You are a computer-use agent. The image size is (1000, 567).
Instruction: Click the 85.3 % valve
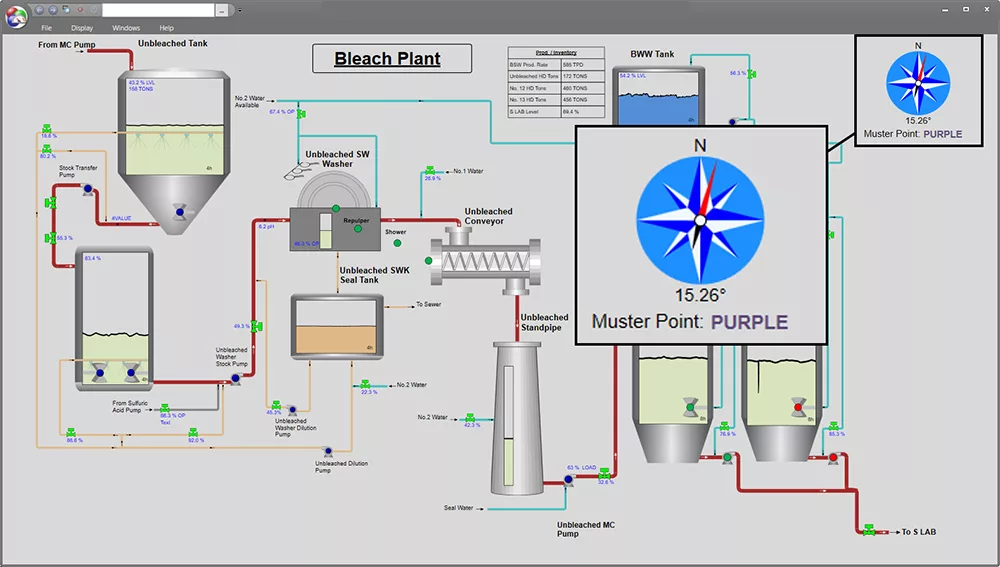(834, 426)
